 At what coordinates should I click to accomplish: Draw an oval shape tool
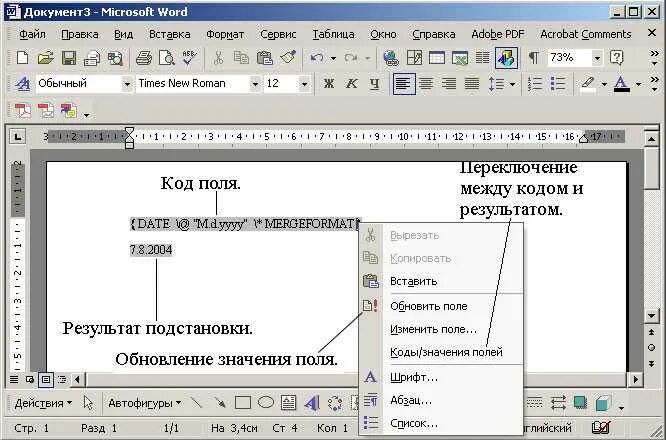coord(266,402)
